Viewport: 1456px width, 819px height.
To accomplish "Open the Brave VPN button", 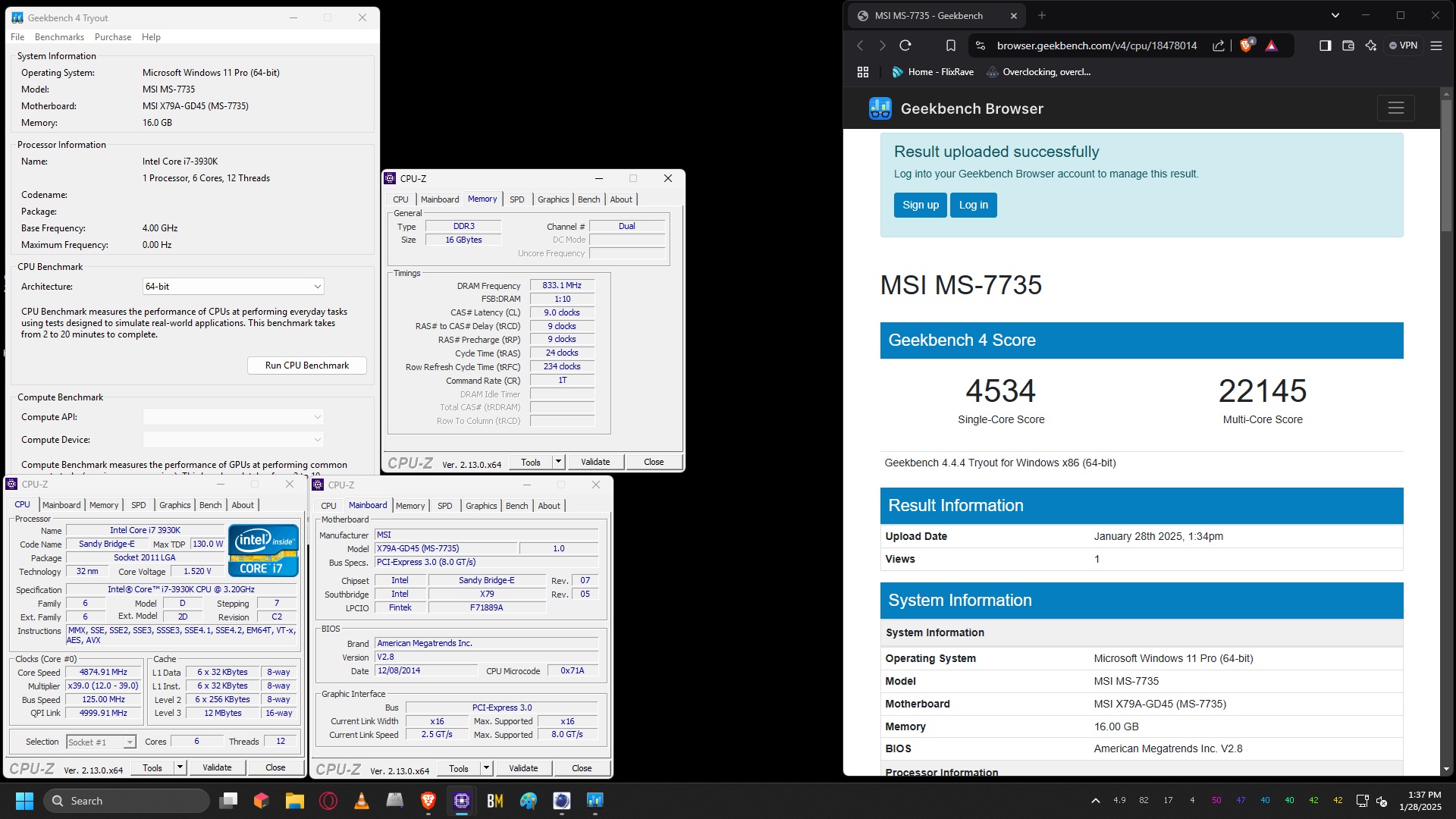I will click(x=1403, y=45).
